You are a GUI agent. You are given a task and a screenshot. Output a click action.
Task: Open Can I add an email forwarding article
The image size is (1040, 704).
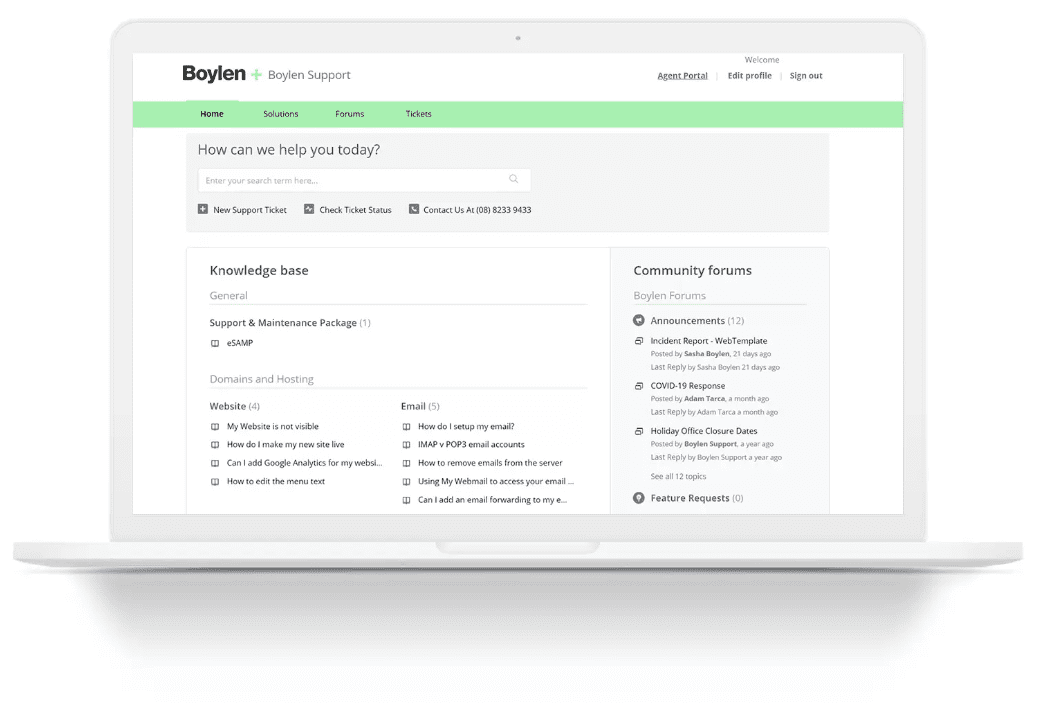coord(492,500)
